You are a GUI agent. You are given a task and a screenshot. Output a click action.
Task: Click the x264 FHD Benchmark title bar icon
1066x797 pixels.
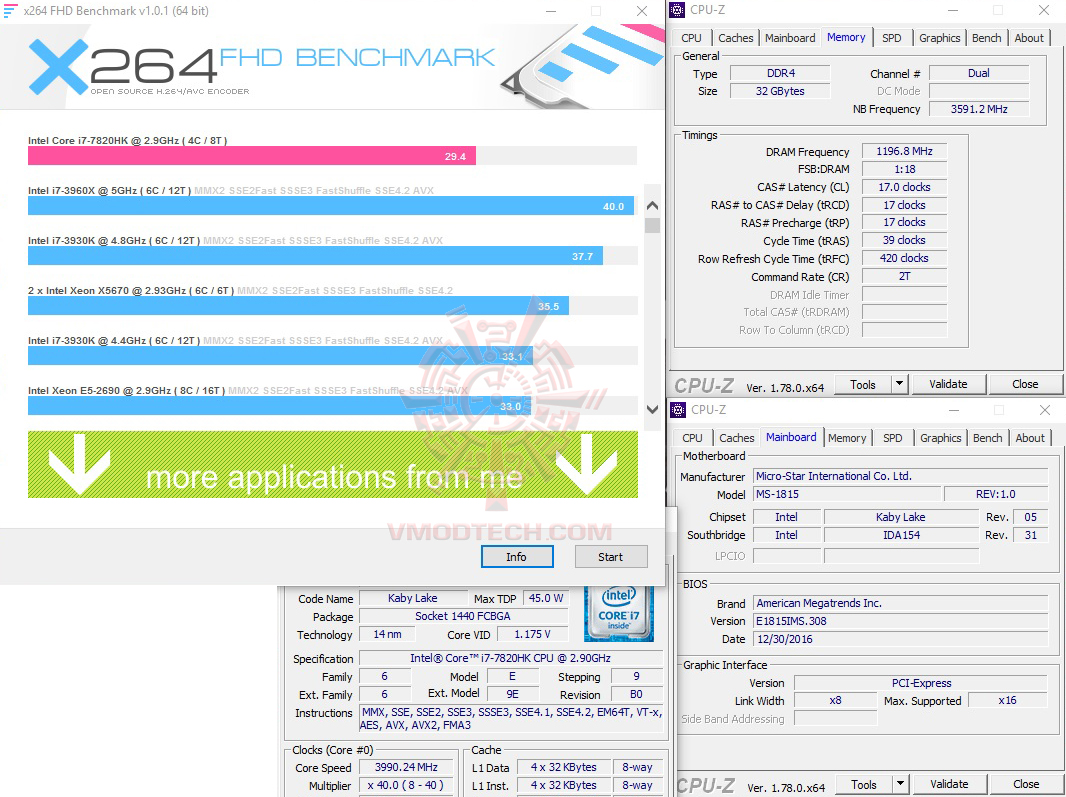[x=11, y=11]
